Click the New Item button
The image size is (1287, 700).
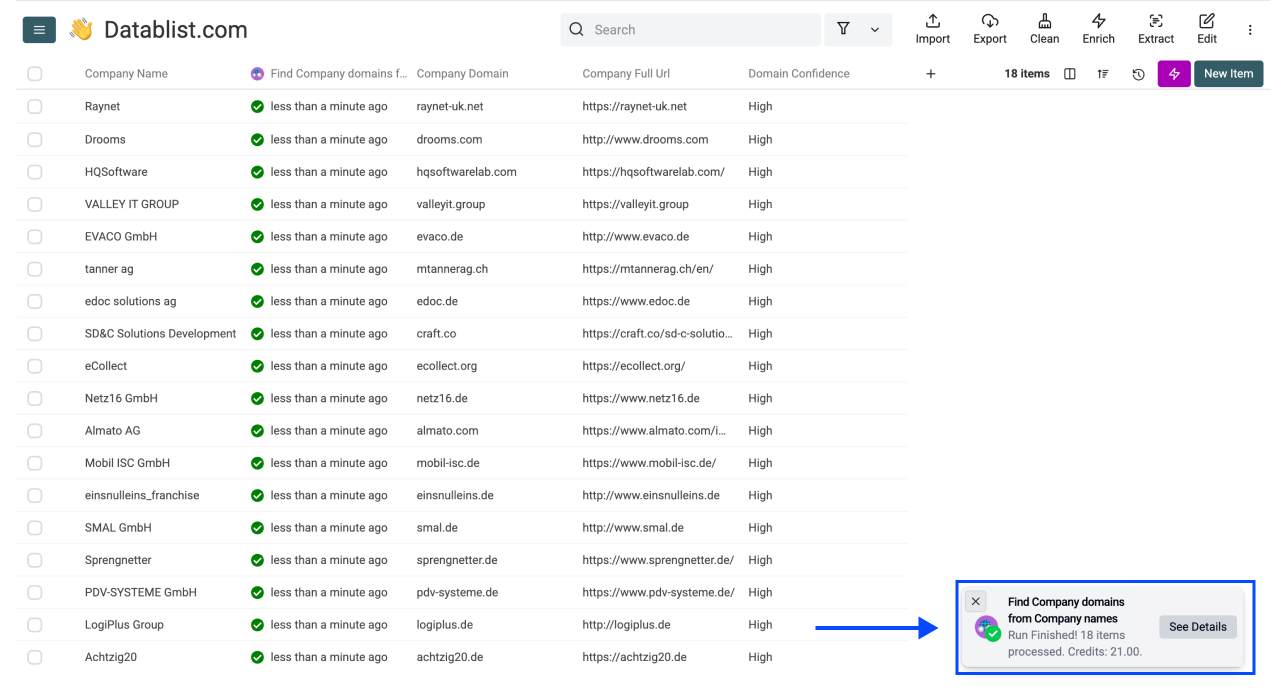1228,74
